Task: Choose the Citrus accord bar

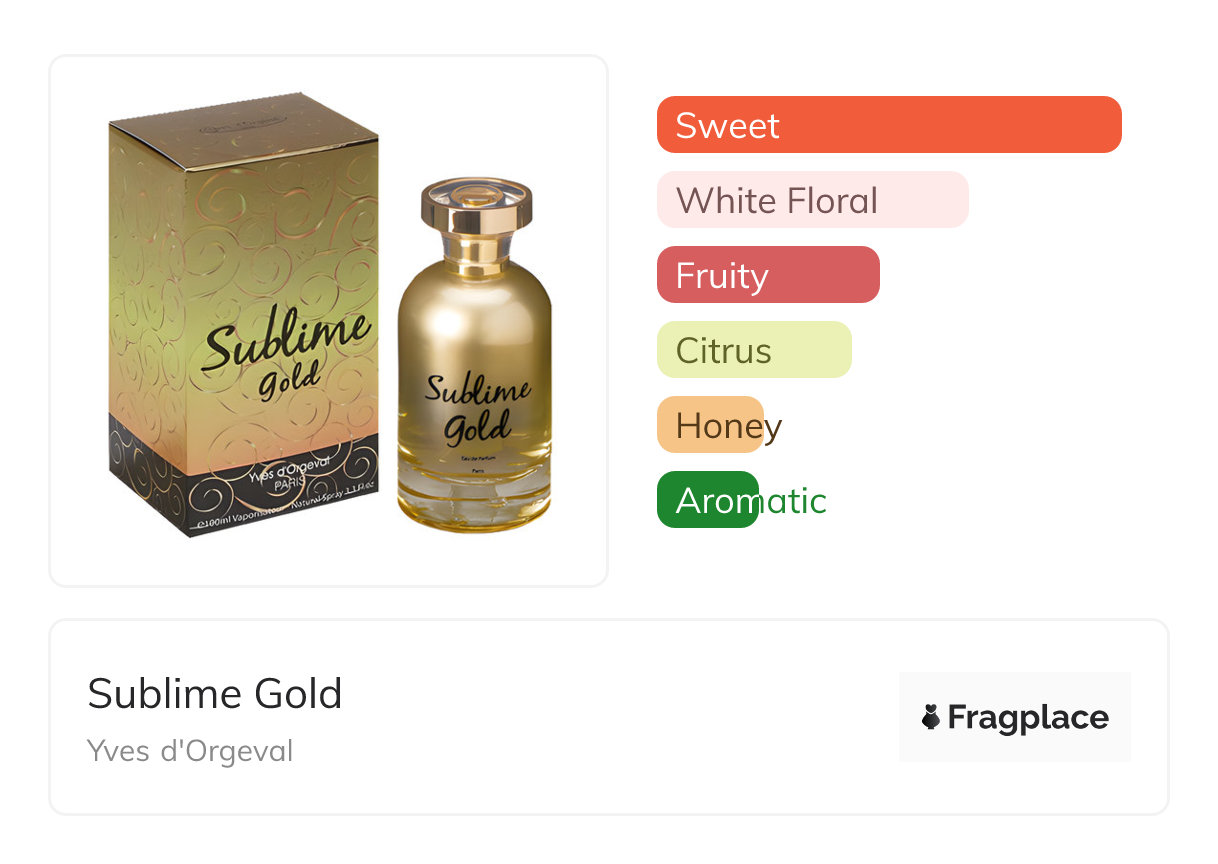Action: (x=753, y=350)
